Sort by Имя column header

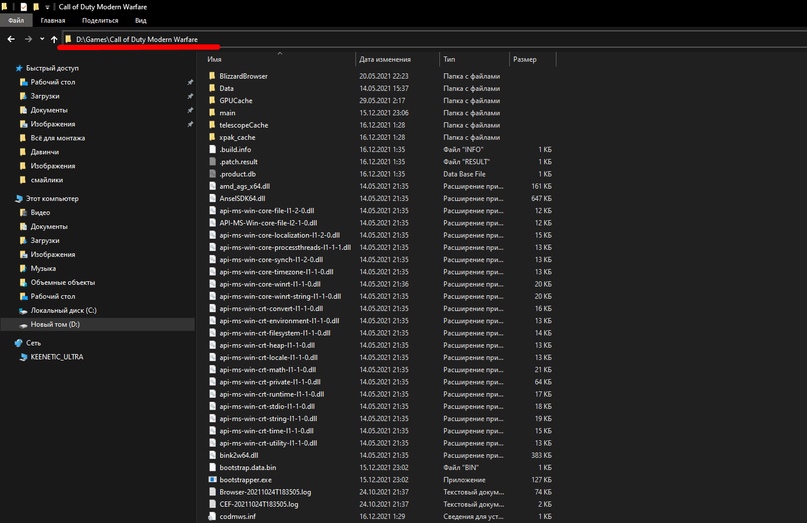[215, 59]
